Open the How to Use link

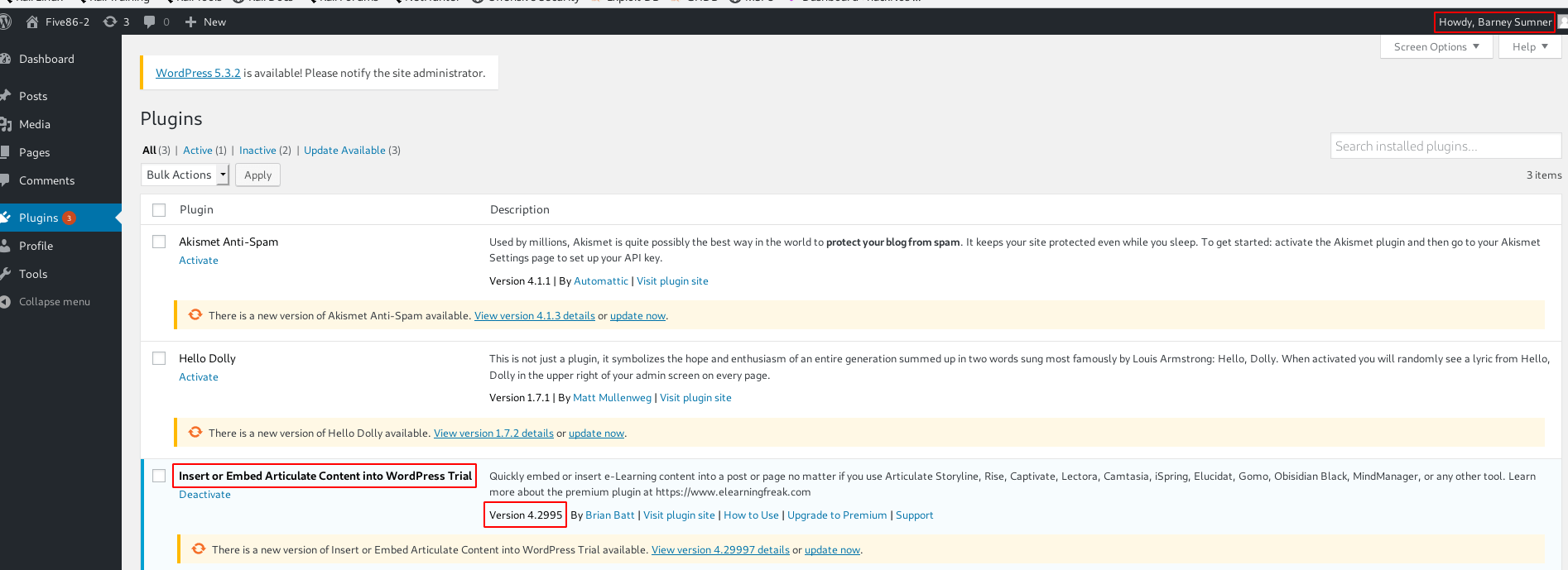pyautogui.click(x=751, y=515)
